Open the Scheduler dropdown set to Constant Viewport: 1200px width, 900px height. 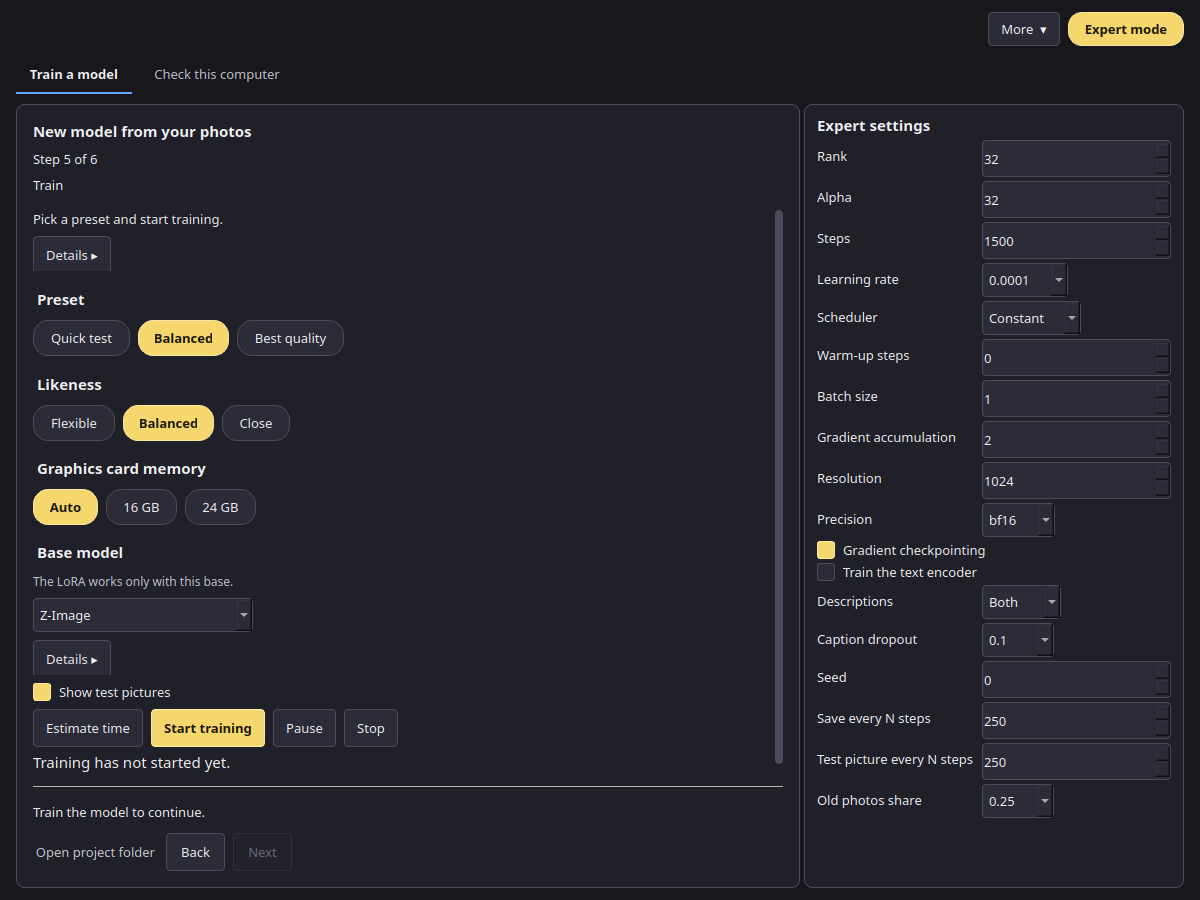tap(1031, 318)
